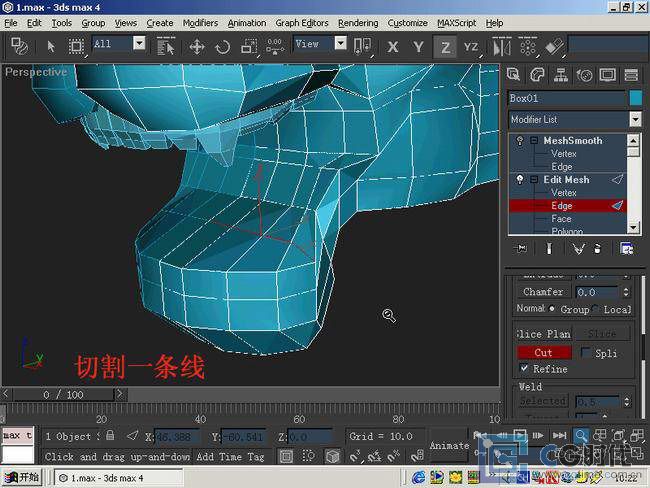Select the Select Object arrow tool

51,46
